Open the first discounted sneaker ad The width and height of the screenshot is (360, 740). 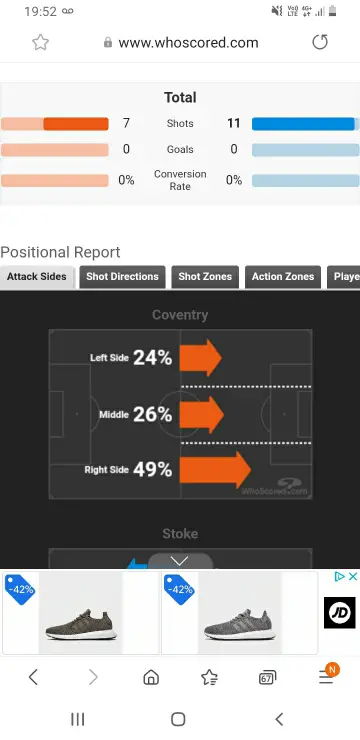pyautogui.click(x=81, y=613)
